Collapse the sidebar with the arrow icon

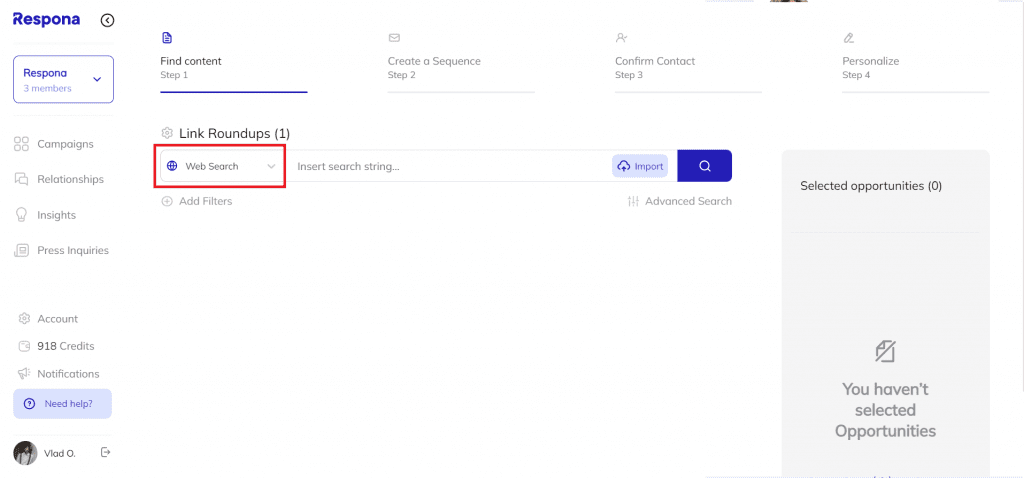coord(107,20)
